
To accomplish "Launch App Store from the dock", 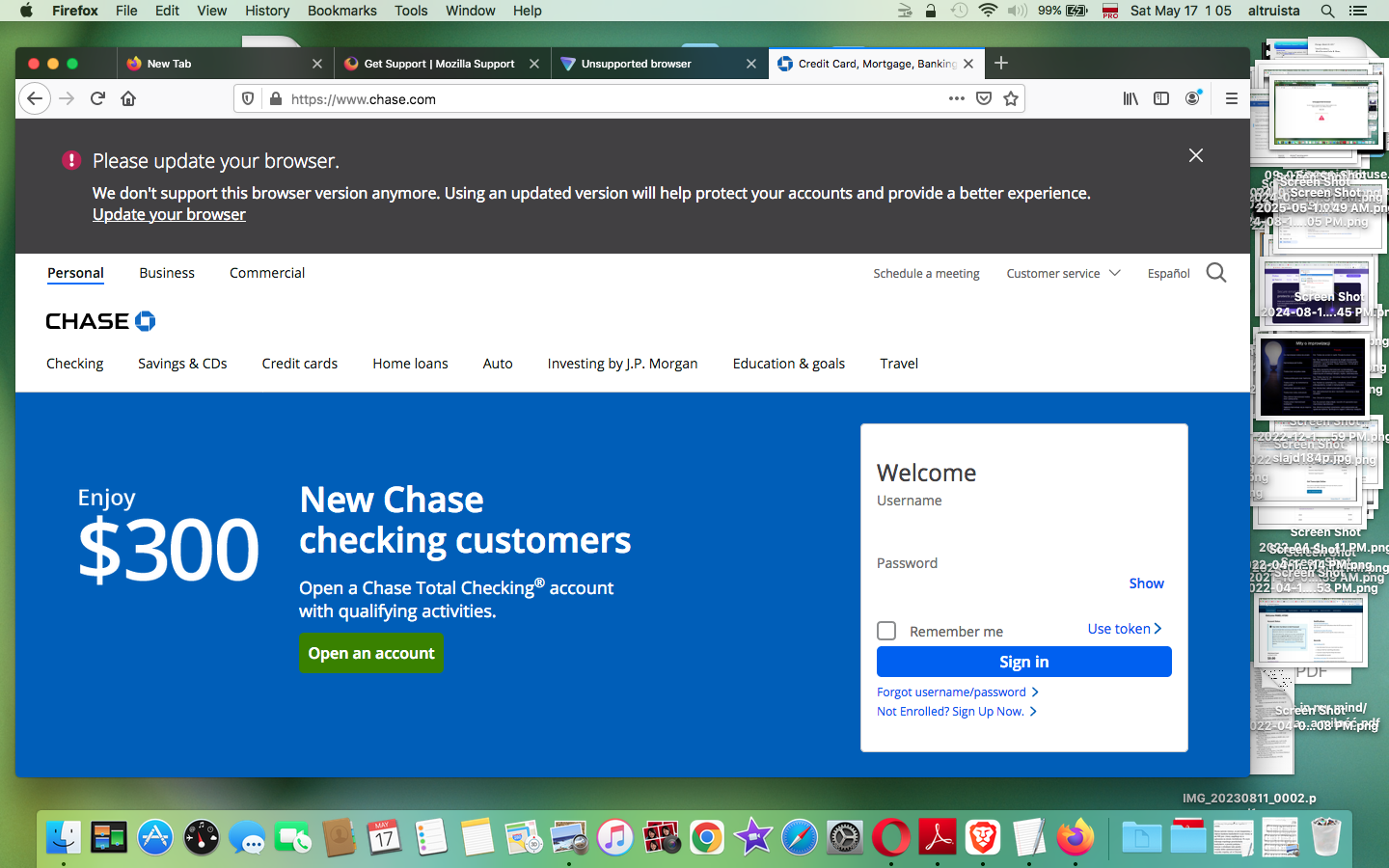I will pos(155,837).
